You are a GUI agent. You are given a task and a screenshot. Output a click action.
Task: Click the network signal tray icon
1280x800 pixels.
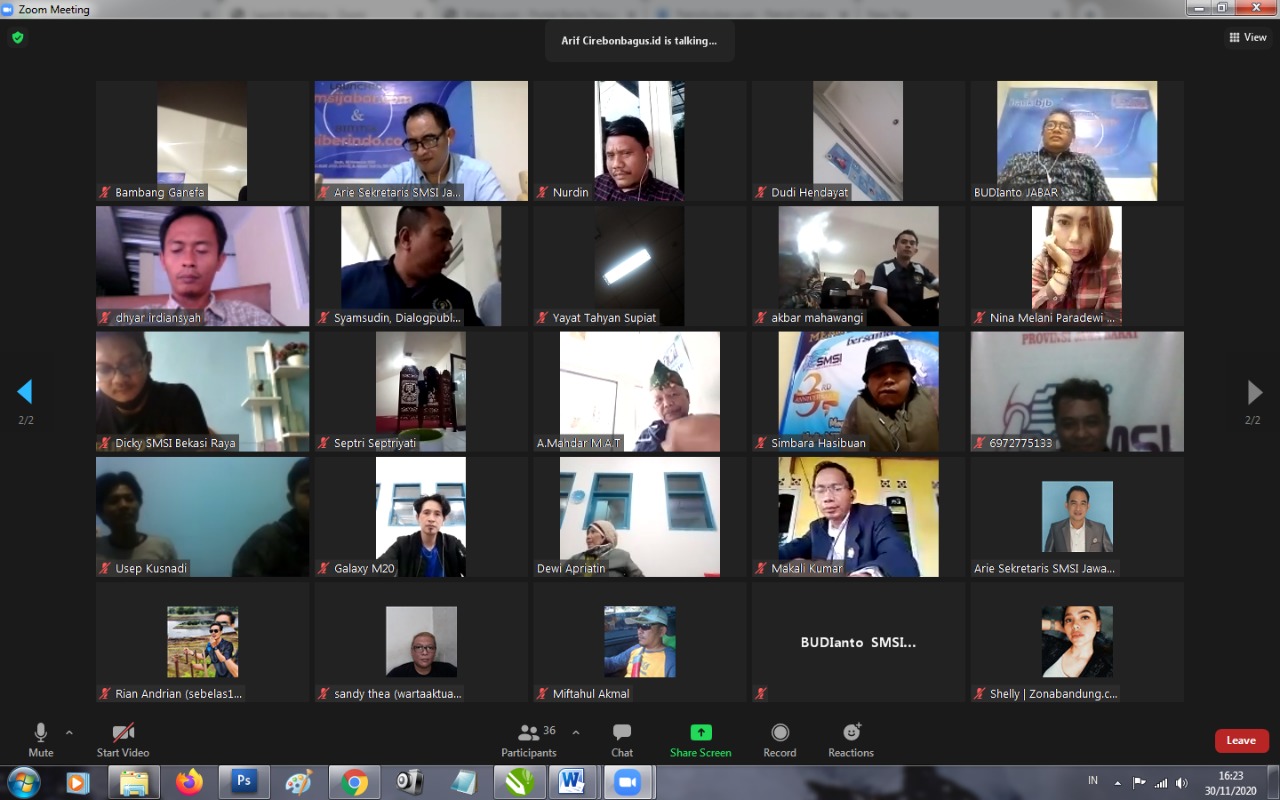(x=1161, y=782)
